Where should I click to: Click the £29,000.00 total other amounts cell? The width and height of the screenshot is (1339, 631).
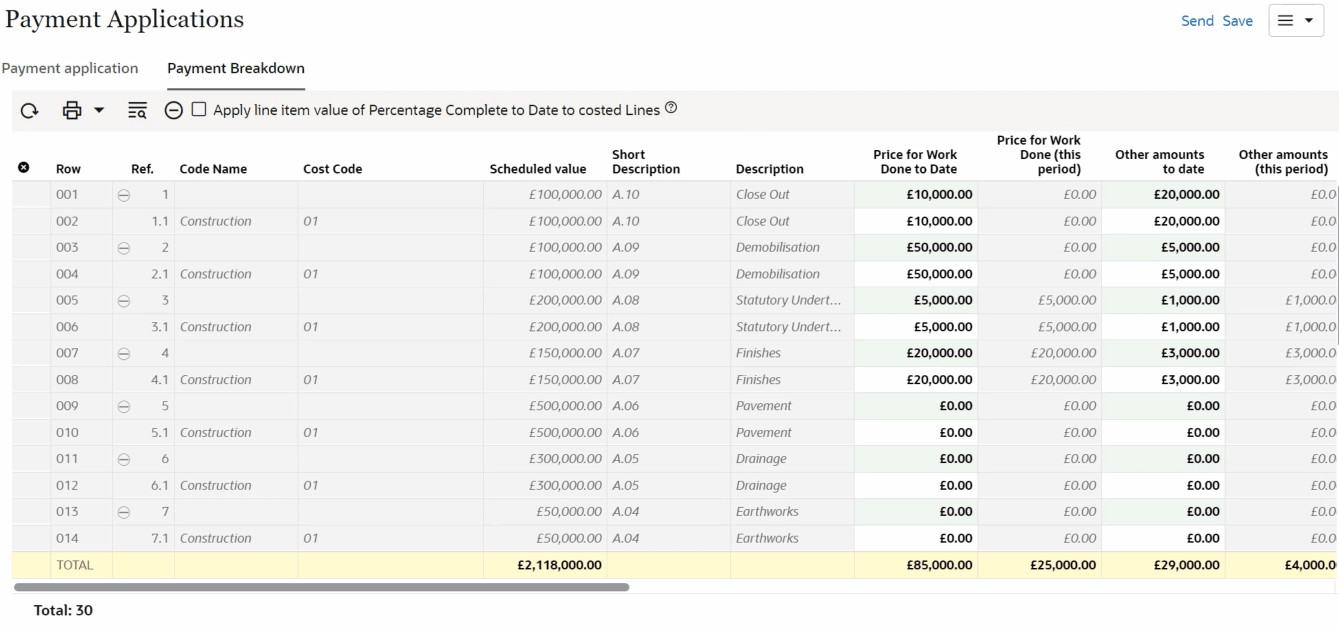pos(1187,565)
